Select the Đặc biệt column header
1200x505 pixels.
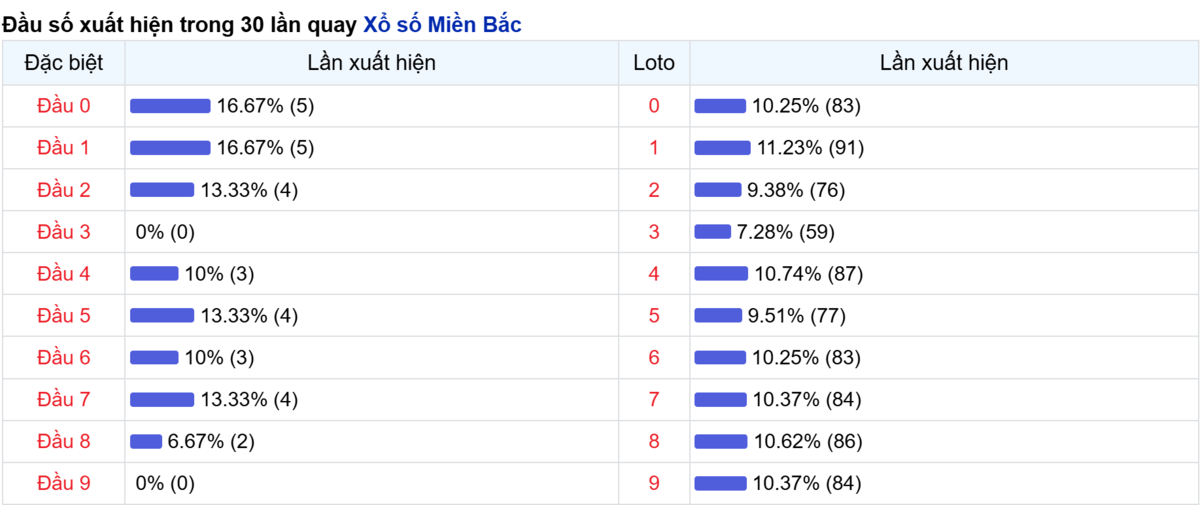pos(63,63)
